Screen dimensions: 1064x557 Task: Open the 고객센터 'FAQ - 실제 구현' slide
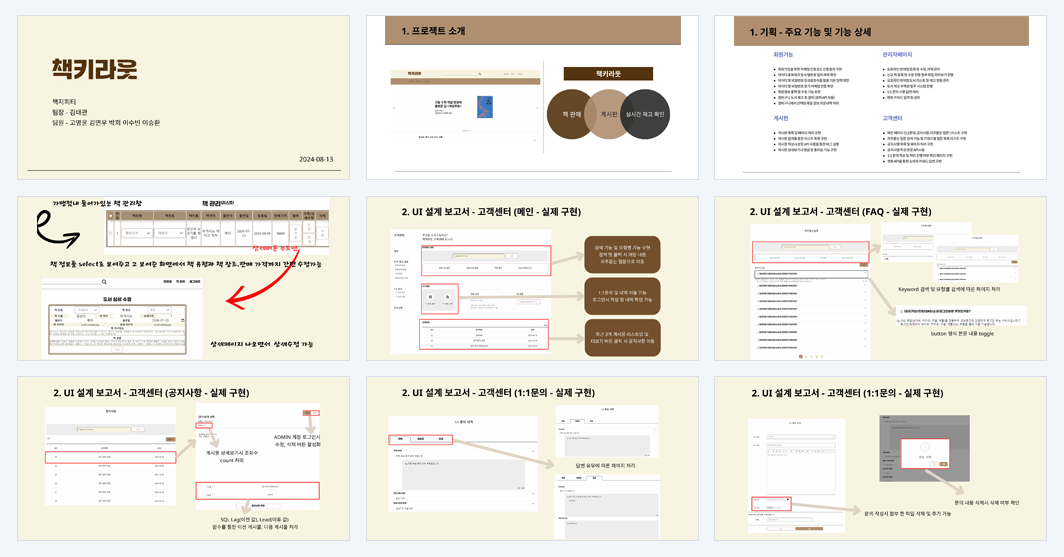(x=880, y=278)
